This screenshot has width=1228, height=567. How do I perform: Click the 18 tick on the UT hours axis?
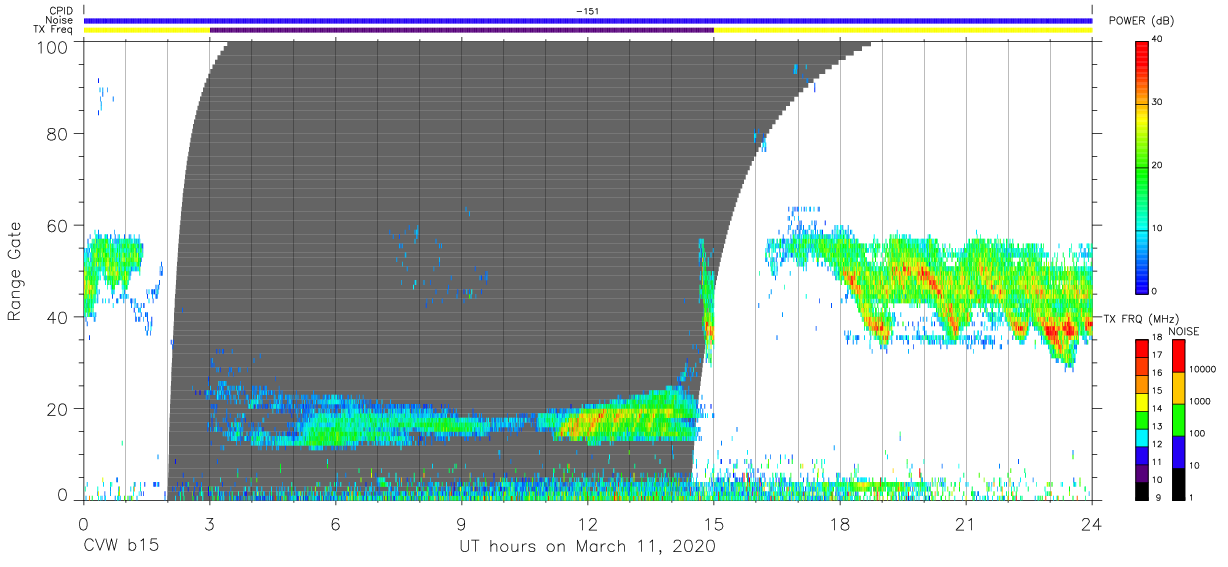tap(839, 524)
